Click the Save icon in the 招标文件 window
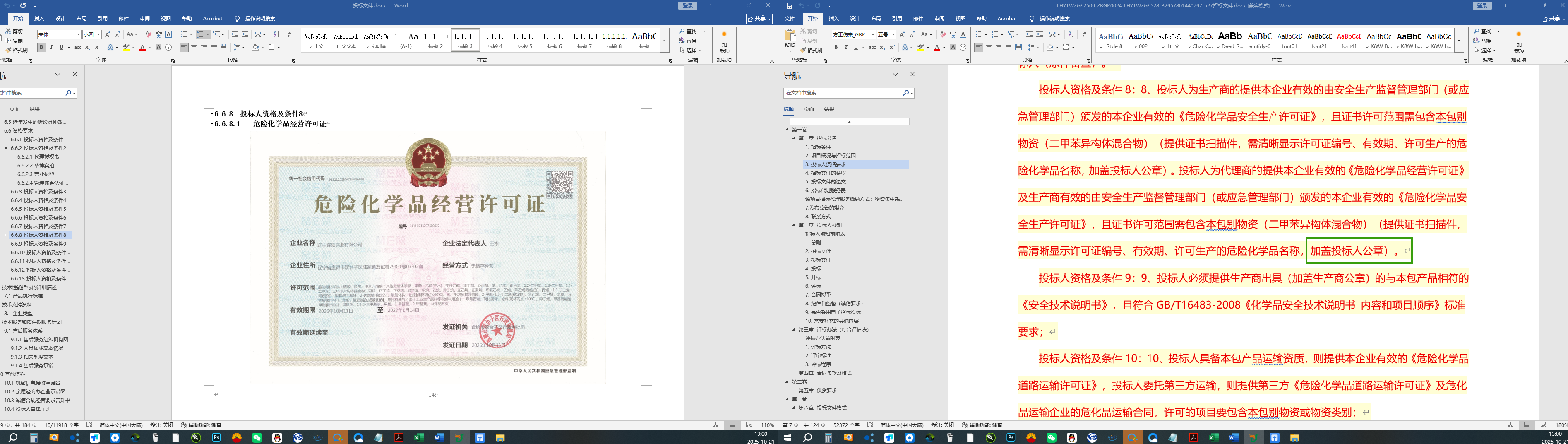The image size is (1568, 444). pos(790,5)
